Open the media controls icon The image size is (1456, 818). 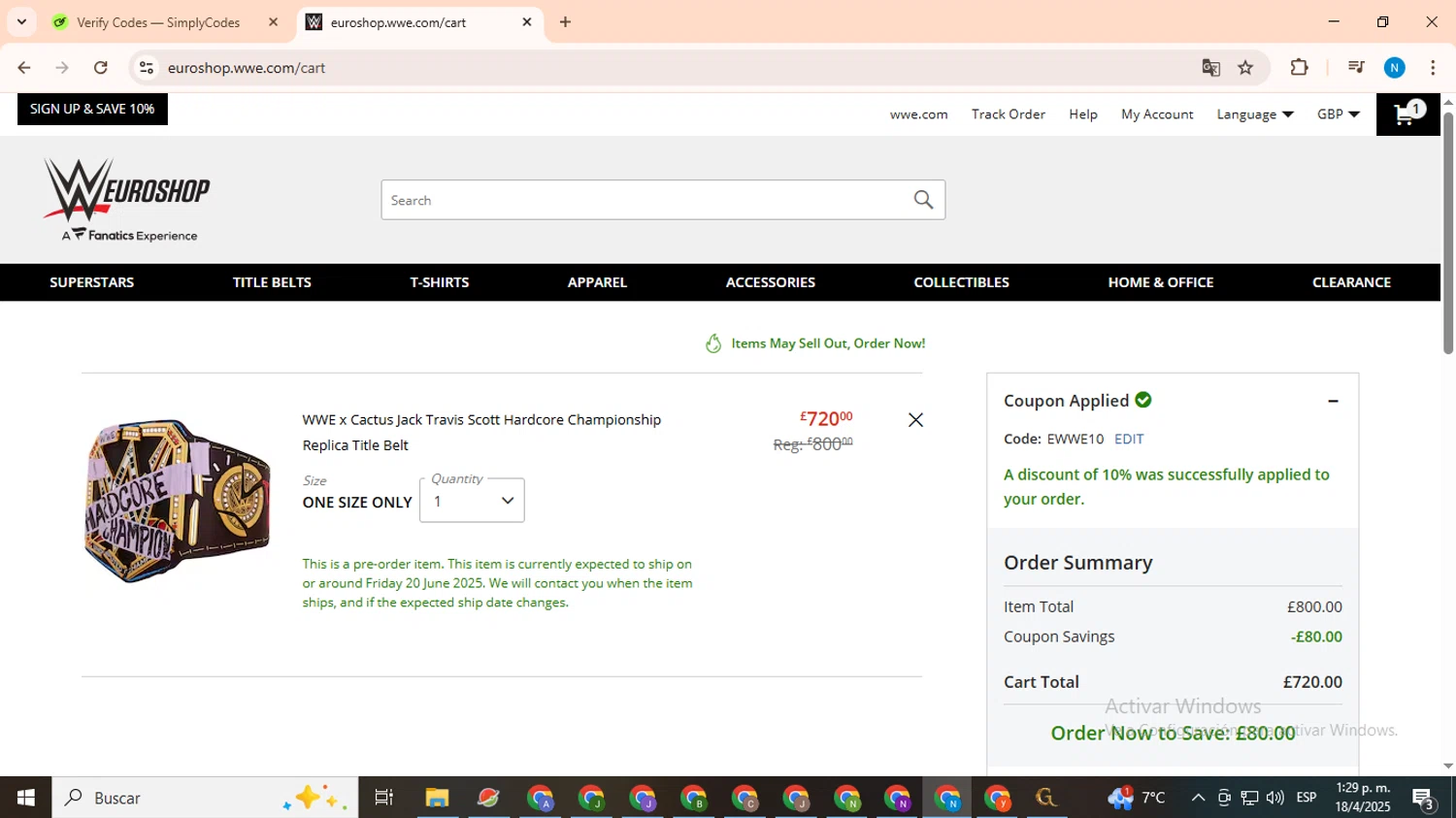click(1356, 67)
